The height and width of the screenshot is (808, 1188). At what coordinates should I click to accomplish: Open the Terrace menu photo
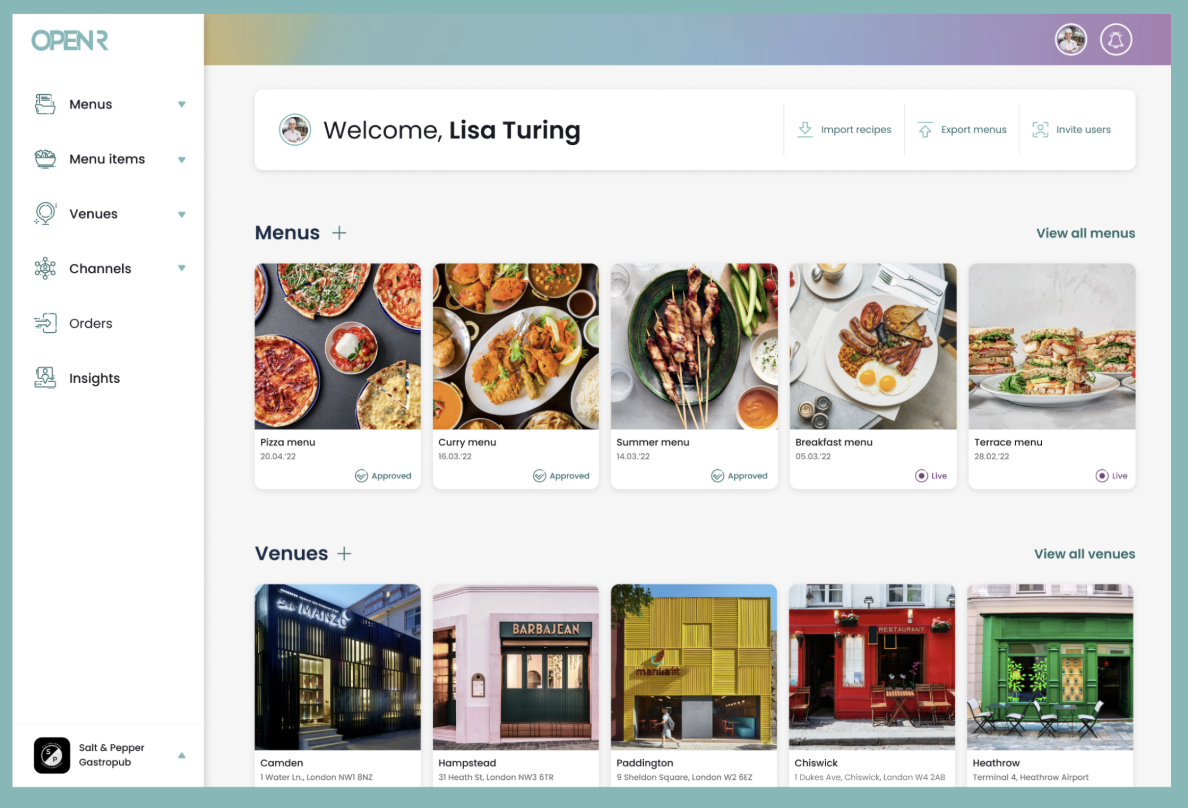pos(1052,346)
